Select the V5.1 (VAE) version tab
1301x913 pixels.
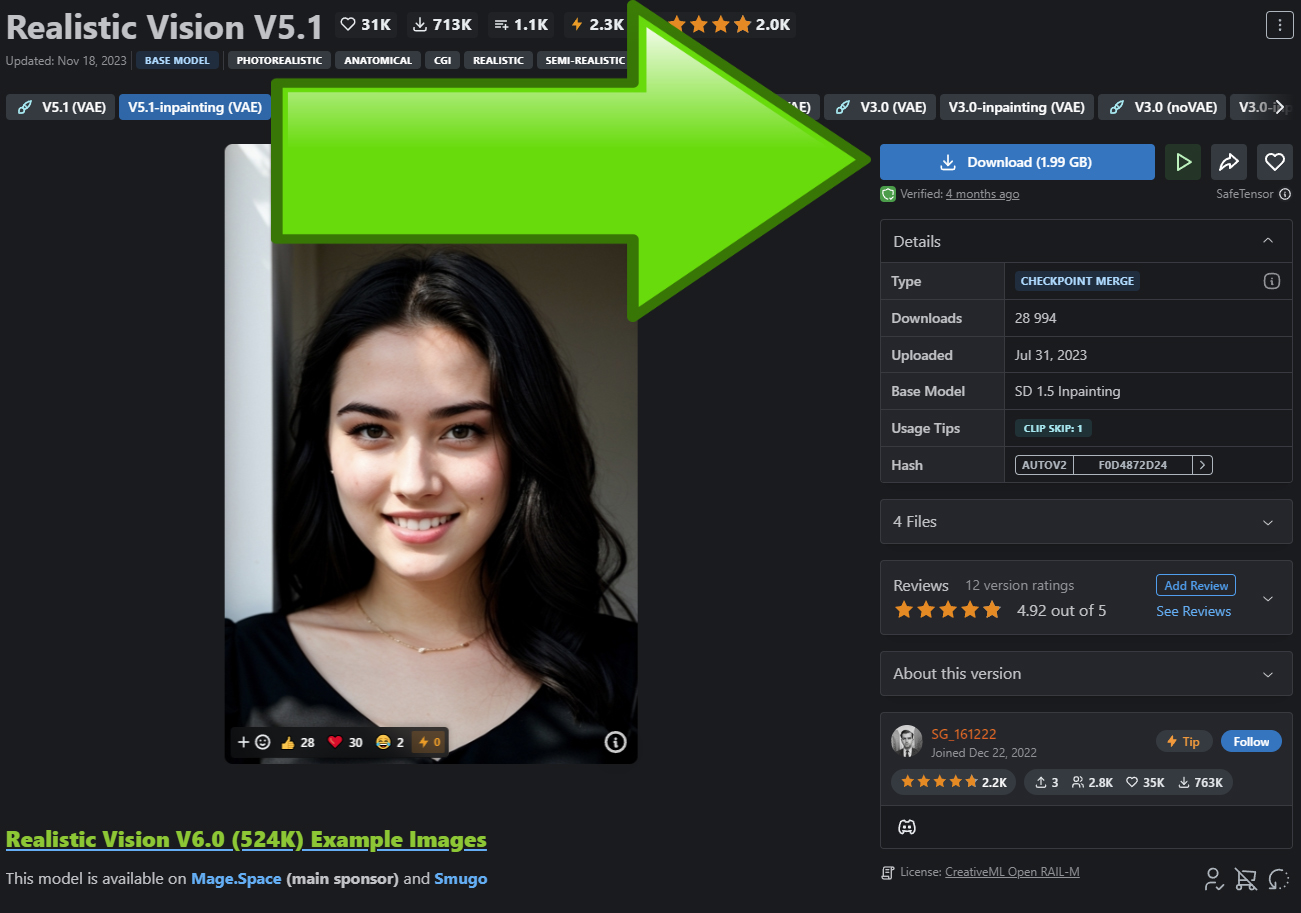pyautogui.click(x=62, y=107)
